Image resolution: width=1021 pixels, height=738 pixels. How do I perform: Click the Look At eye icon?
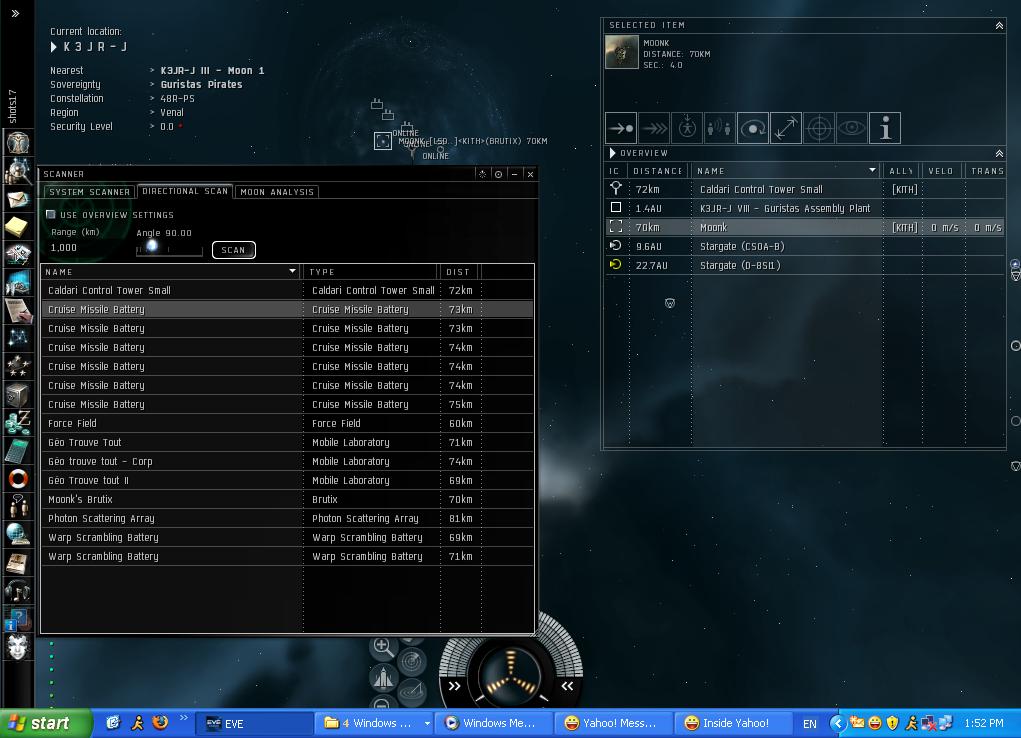pos(852,128)
